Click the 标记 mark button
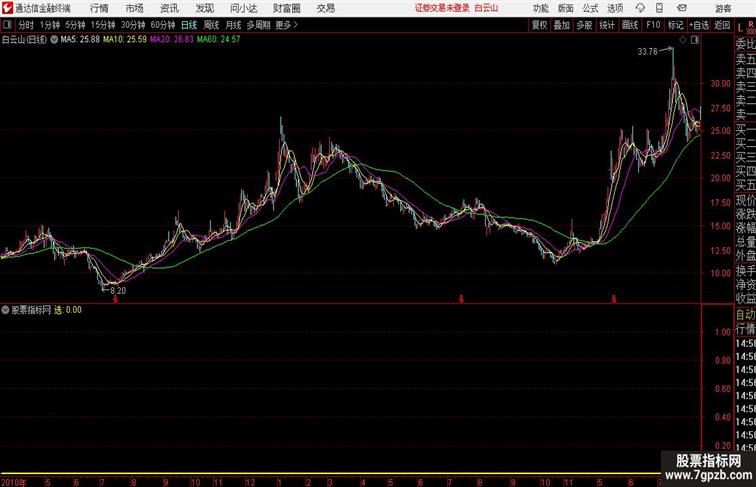756x487 pixels. [675, 25]
